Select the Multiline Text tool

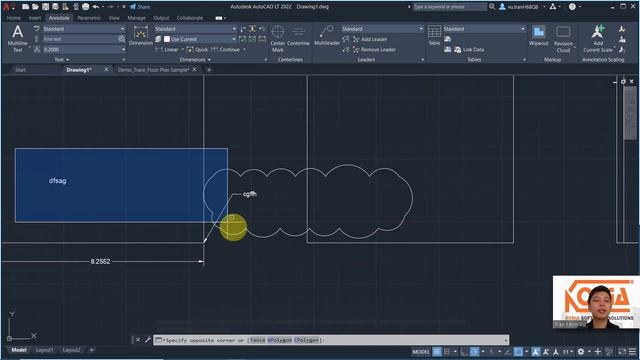point(18,38)
